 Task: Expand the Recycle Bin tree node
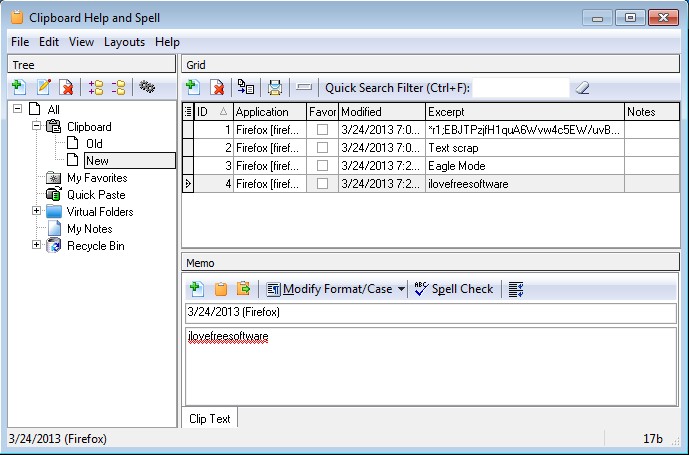coord(37,246)
